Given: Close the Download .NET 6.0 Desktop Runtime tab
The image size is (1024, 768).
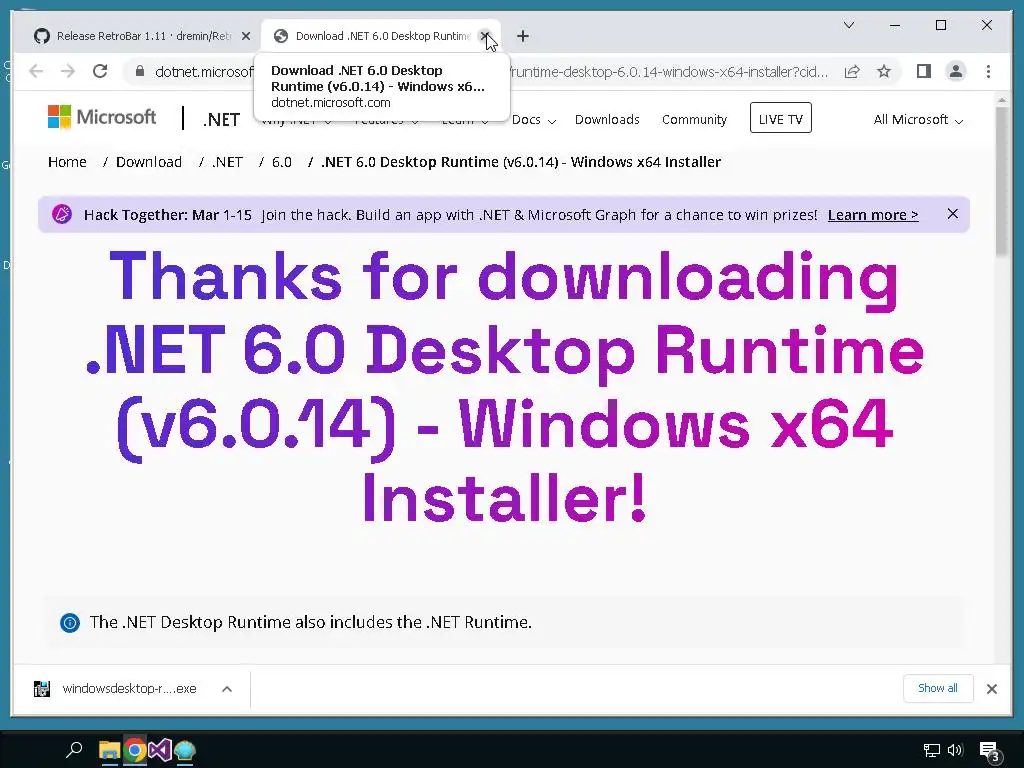Looking at the screenshot, I should coord(485,36).
